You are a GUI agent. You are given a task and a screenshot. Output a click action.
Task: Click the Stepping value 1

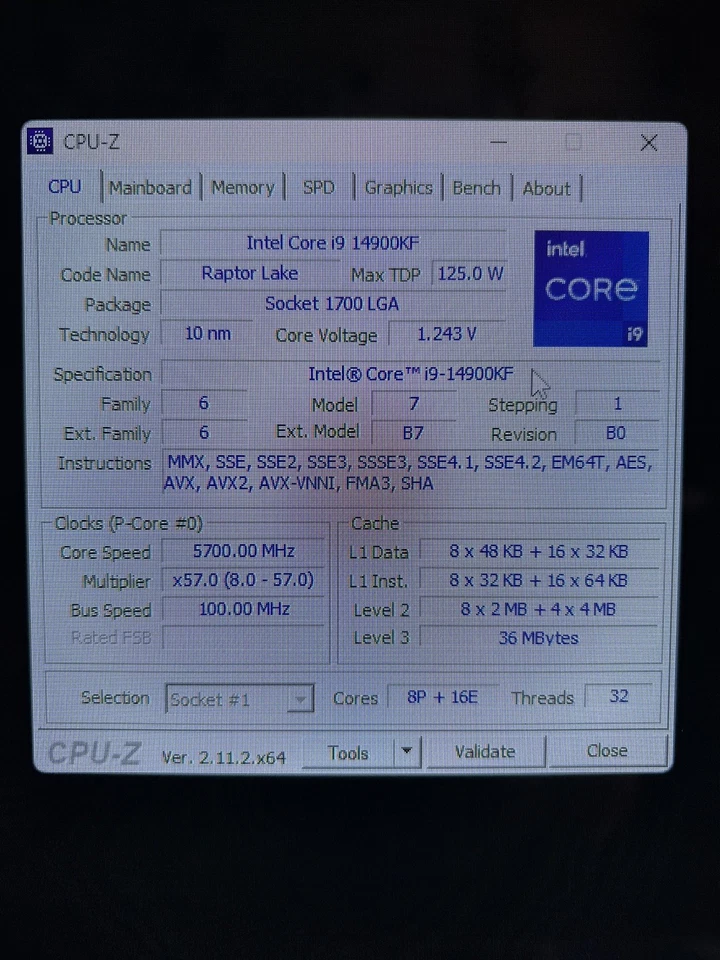[617, 403]
